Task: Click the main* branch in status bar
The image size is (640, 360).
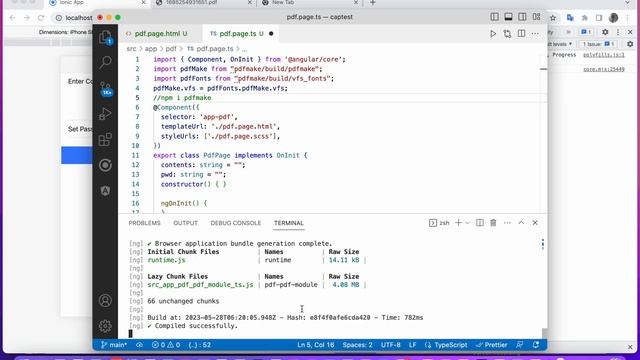Action: coord(114,345)
